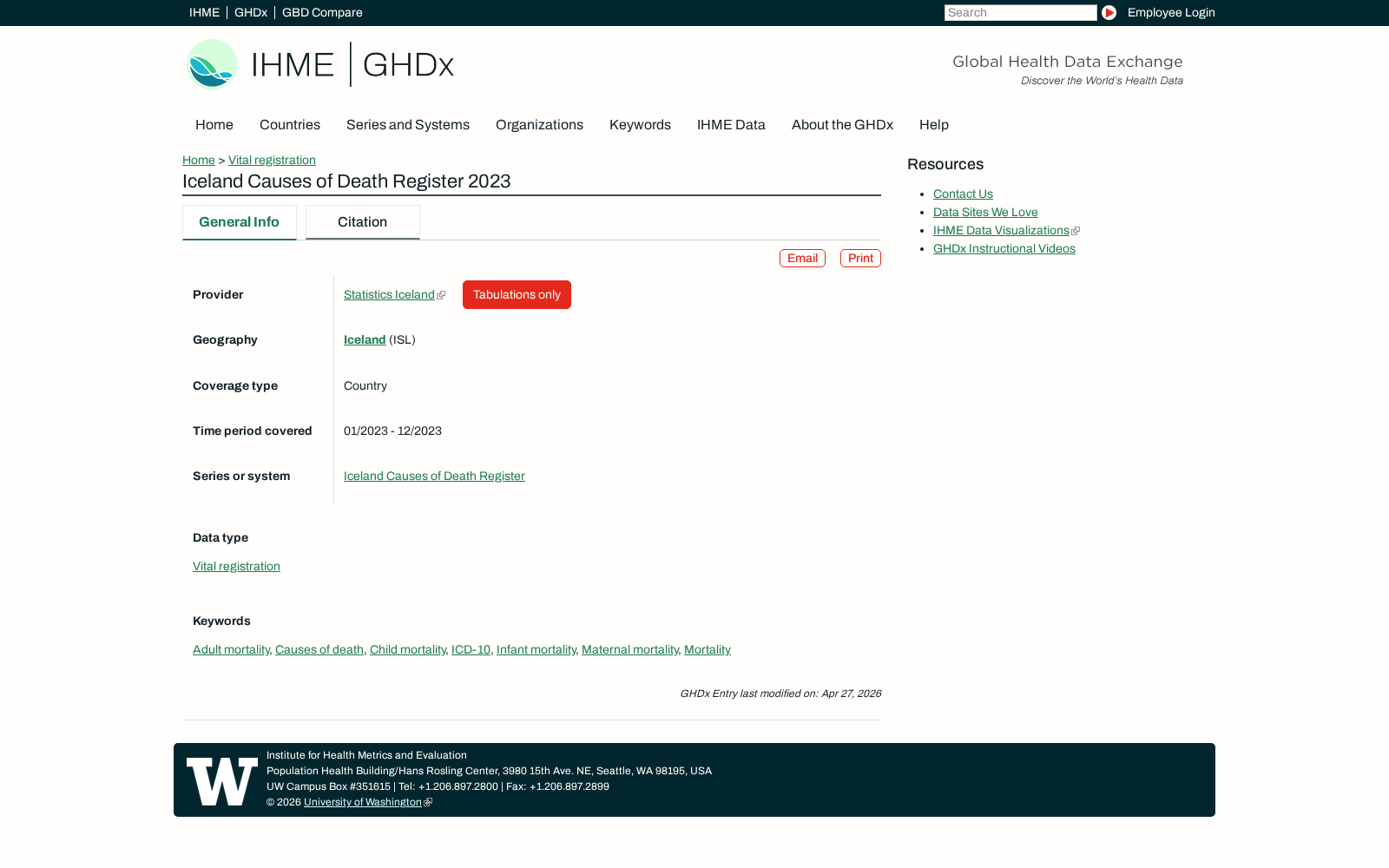Open the Child mortality keyword
This screenshot has width=1389, height=868.
click(x=408, y=650)
